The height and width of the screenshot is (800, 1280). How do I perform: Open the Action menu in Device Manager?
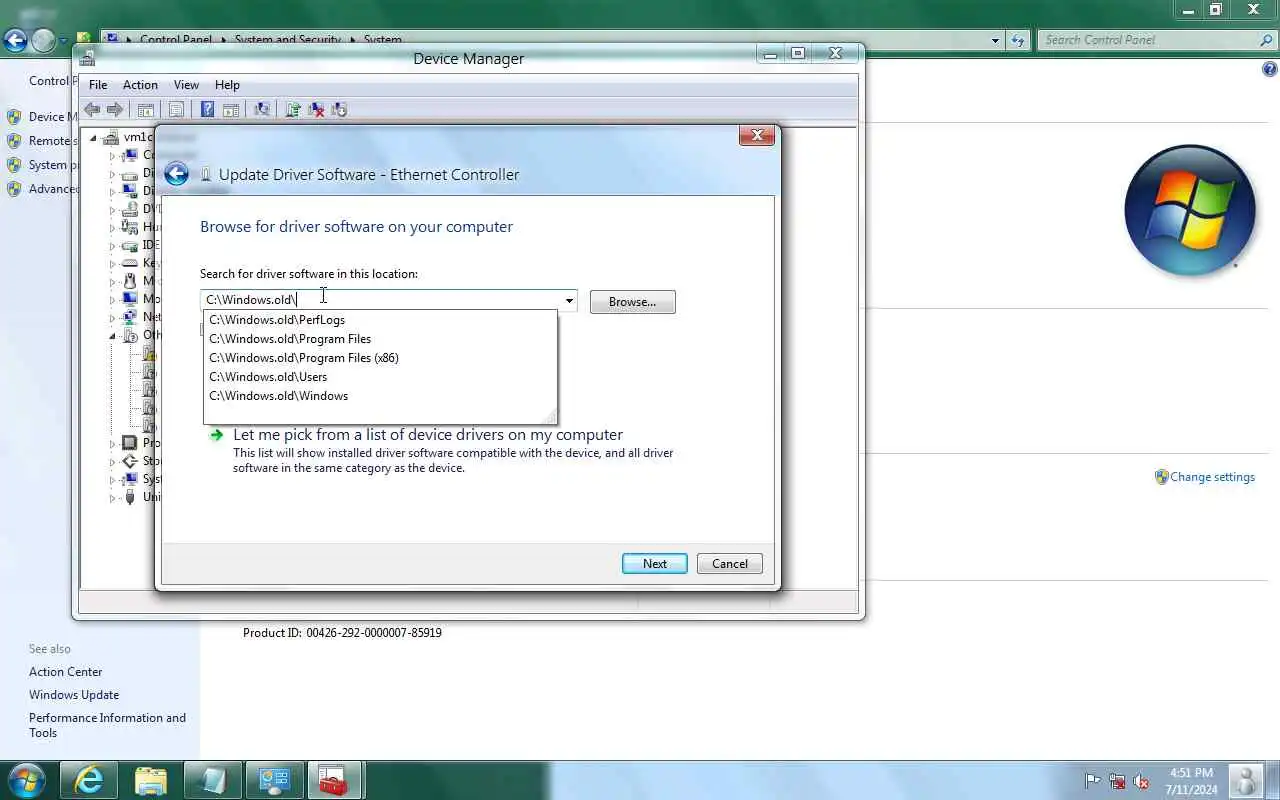pyautogui.click(x=140, y=85)
